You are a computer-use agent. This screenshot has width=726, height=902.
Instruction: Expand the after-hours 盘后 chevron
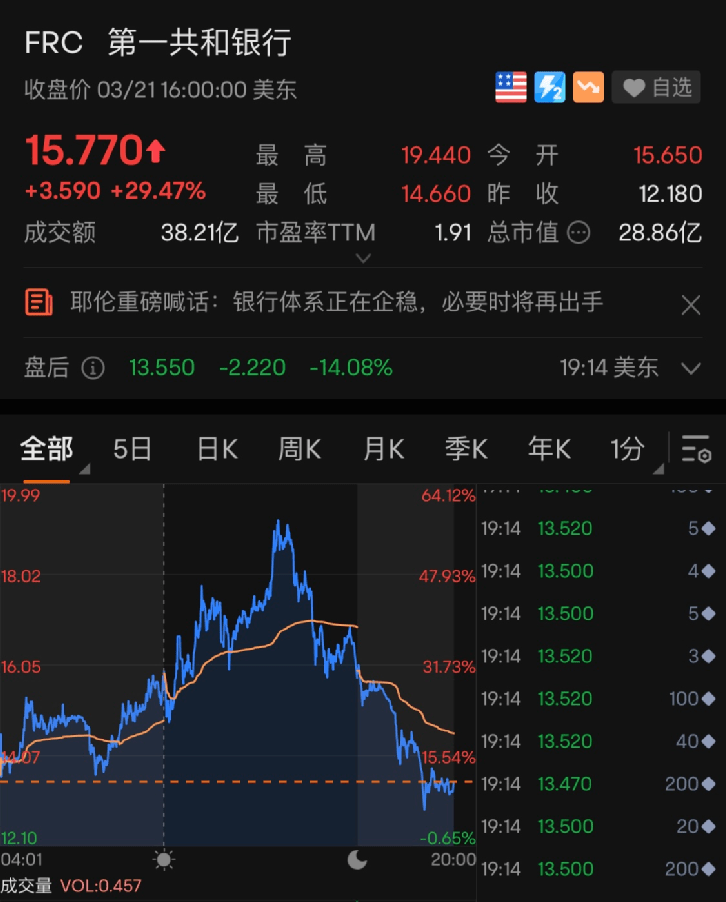(690, 368)
